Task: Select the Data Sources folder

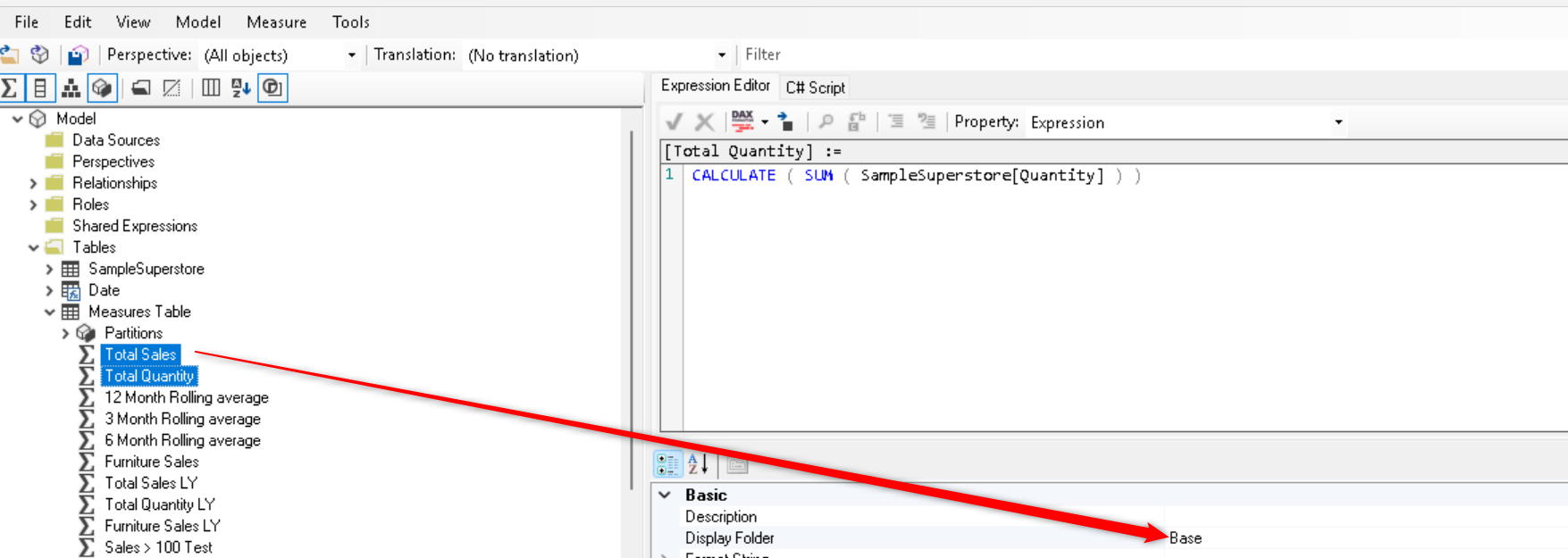Action: 116,140
